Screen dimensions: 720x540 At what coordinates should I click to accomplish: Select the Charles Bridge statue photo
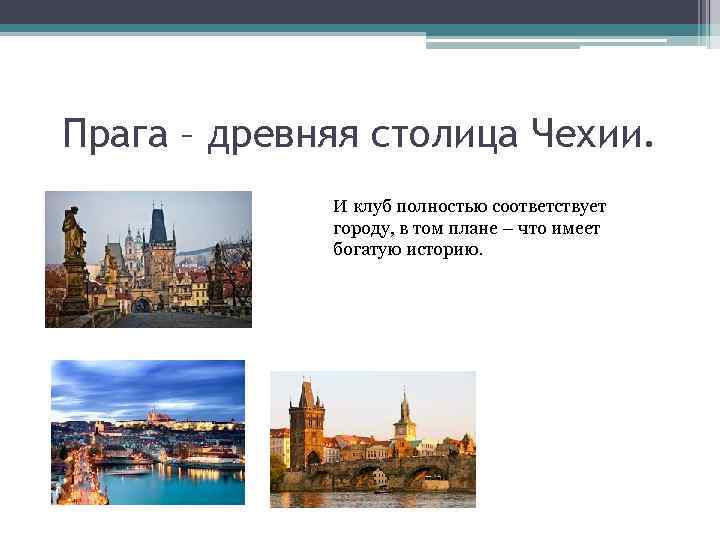pos(148,259)
